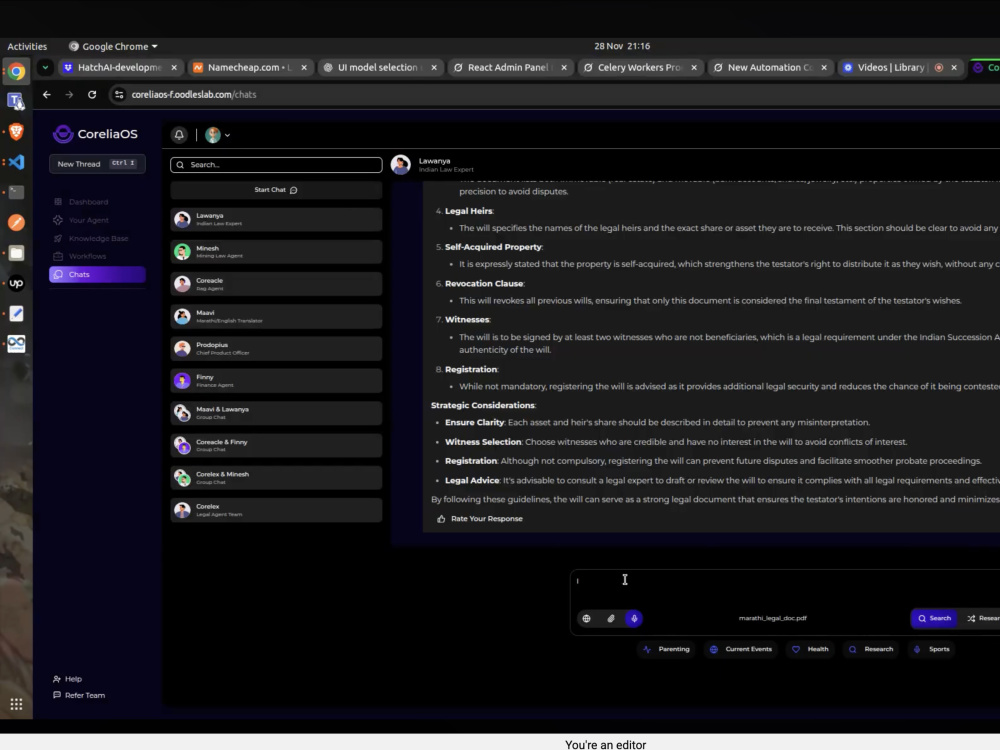This screenshot has width=1000, height=750.
Task: Open the notifications bell icon
Action: pos(179,135)
